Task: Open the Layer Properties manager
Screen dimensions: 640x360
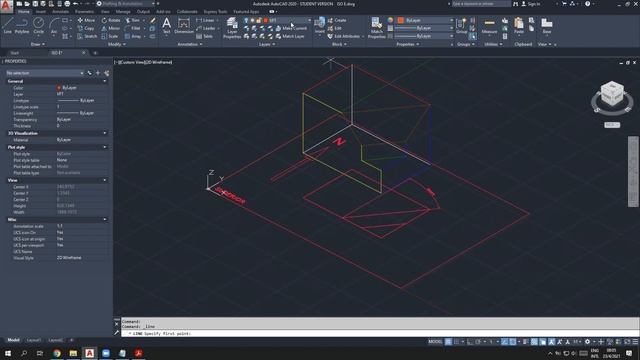Action: click(x=232, y=28)
